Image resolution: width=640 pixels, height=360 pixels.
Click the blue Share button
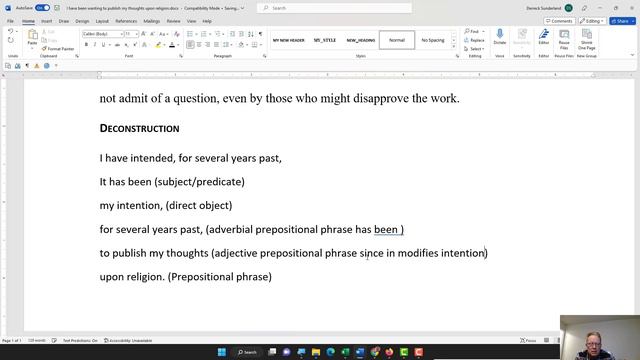tap(622, 21)
